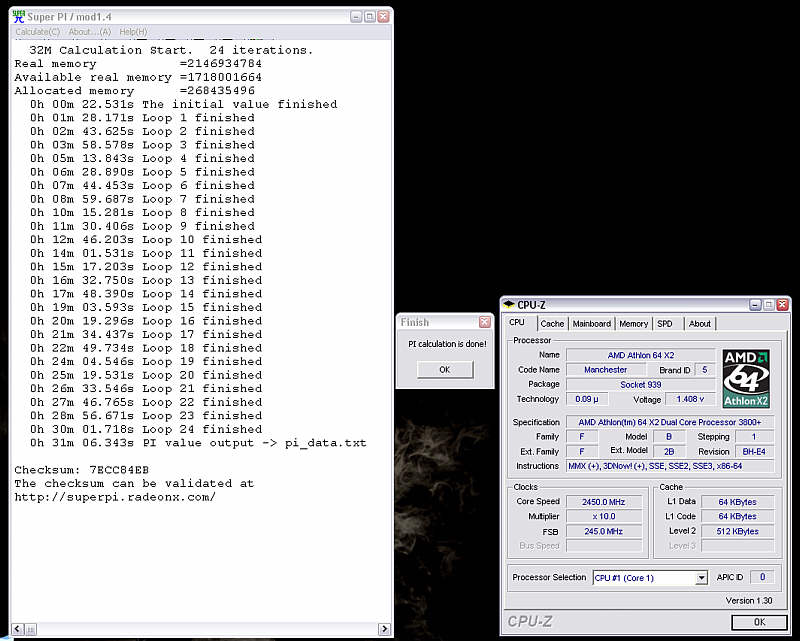The image size is (800, 641).
Task: Click 'PI value output -> pi_data.txt' line
Action: click(x=198, y=442)
